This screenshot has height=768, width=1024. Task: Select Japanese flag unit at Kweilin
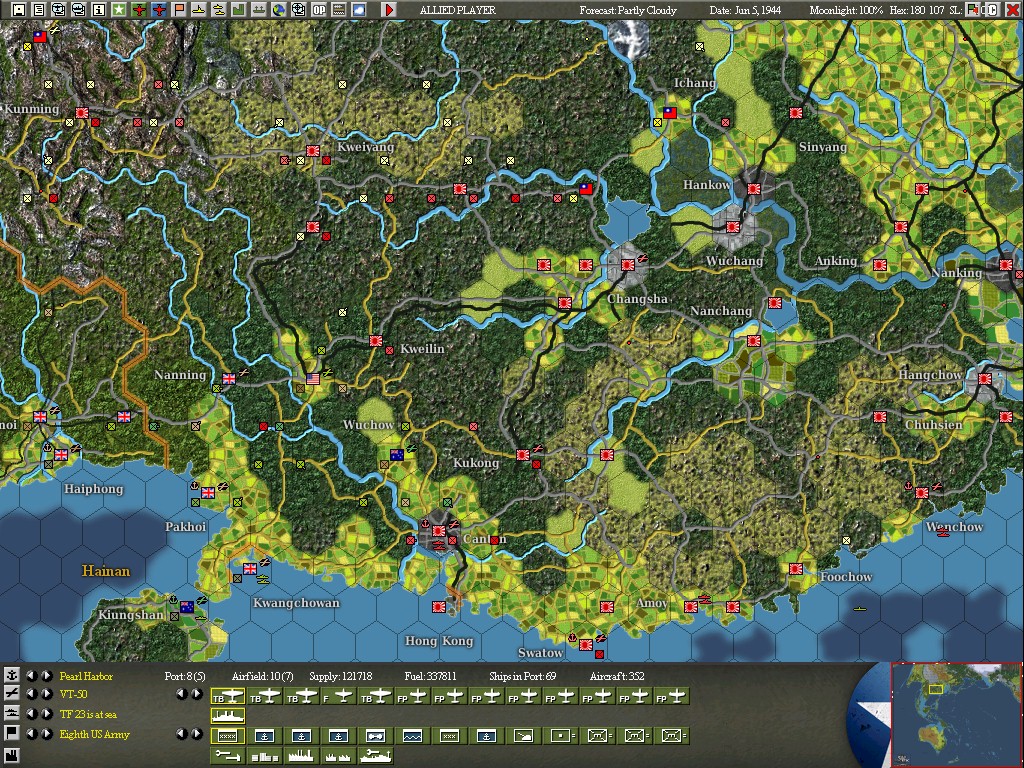pyautogui.click(x=376, y=341)
